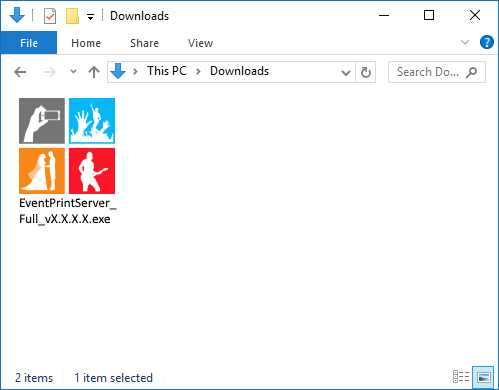Expand the chevron after This PC
This screenshot has height=390, width=499.
pos(198,71)
